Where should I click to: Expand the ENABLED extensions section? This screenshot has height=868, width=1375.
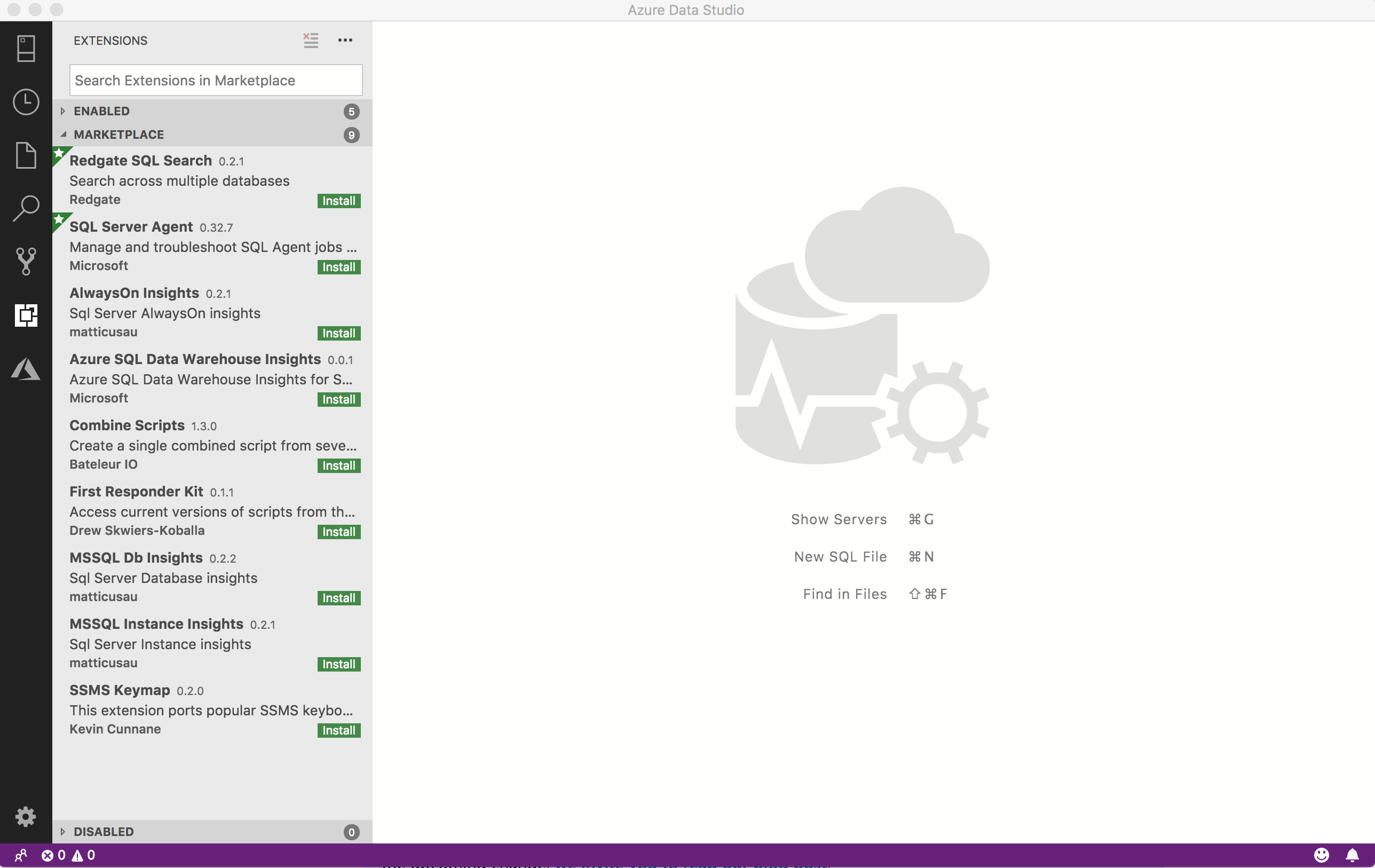coord(63,111)
